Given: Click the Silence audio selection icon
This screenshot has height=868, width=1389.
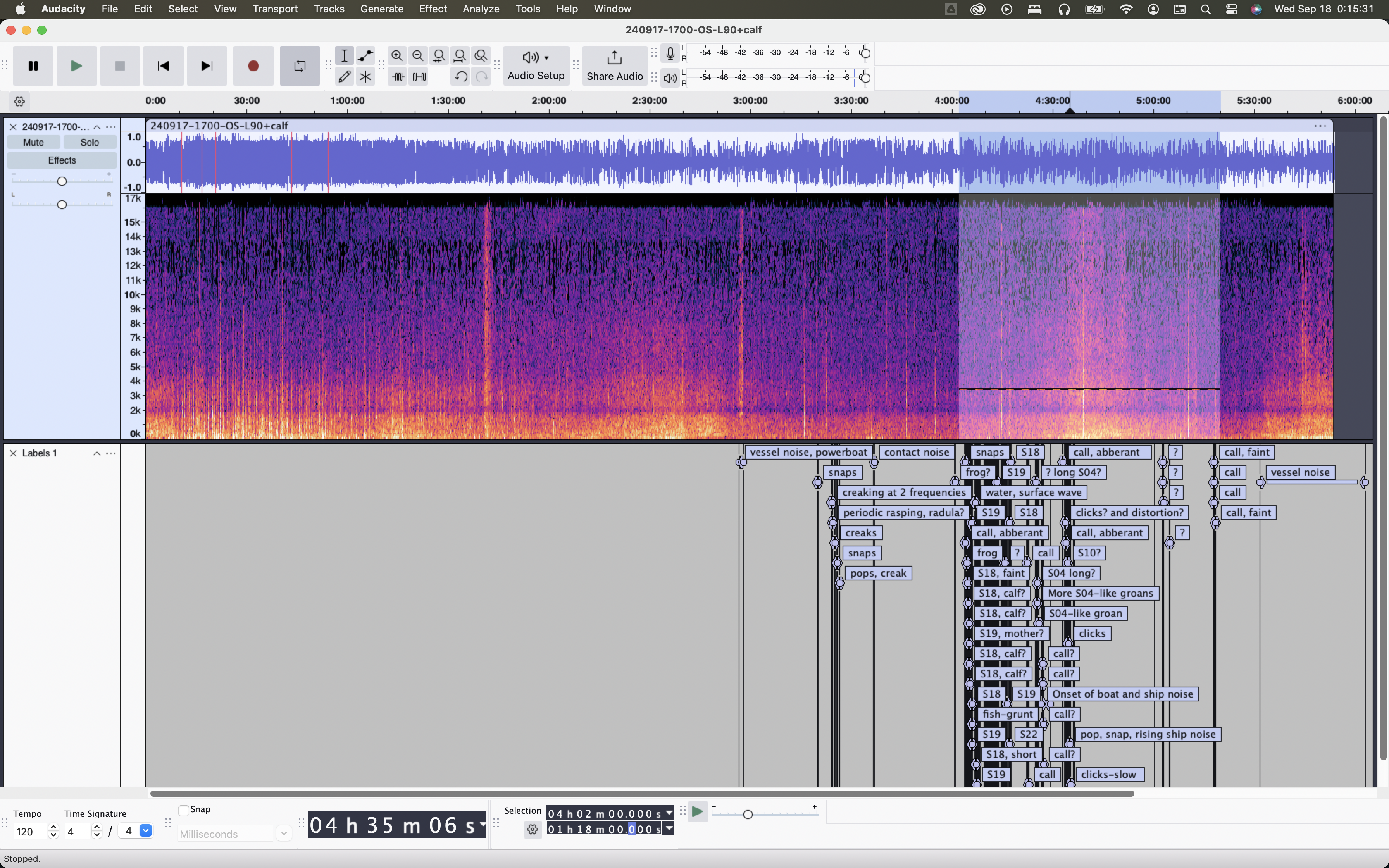Looking at the screenshot, I should coord(420,76).
